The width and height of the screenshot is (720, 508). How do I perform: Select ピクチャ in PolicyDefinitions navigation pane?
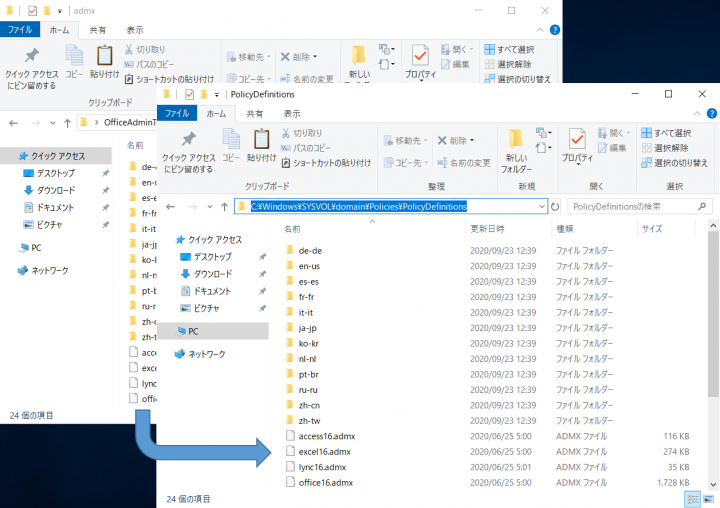point(206,308)
